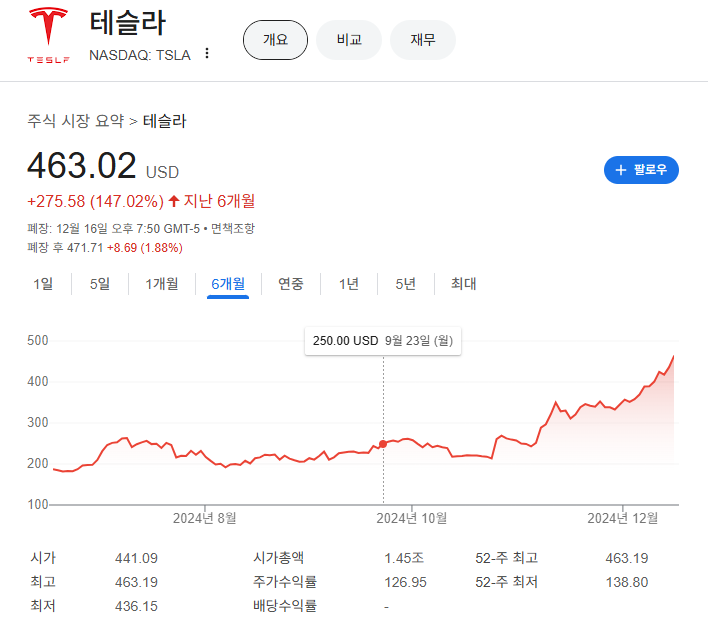The width and height of the screenshot is (708, 621).
Task: Click the 시가 value 441.09
Action: (x=136, y=558)
